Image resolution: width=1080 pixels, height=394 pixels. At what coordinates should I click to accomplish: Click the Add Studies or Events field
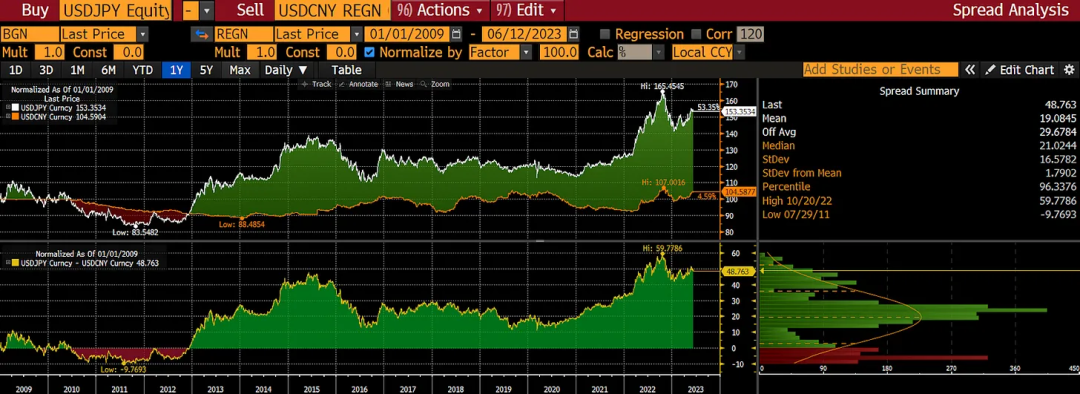tap(880, 70)
